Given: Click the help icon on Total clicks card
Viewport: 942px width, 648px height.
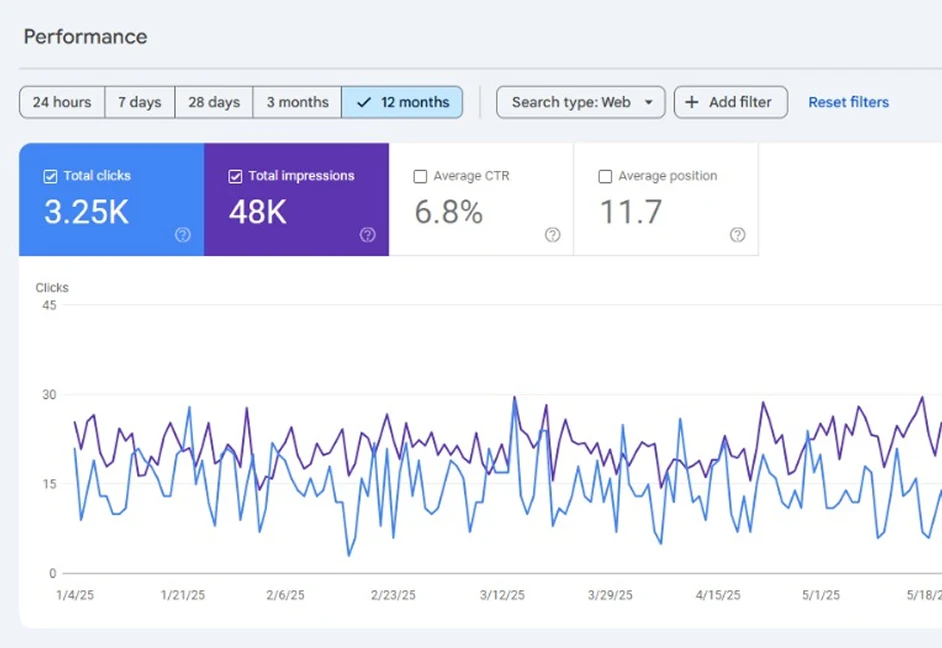Looking at the screenshot, I should pos(183,235).
